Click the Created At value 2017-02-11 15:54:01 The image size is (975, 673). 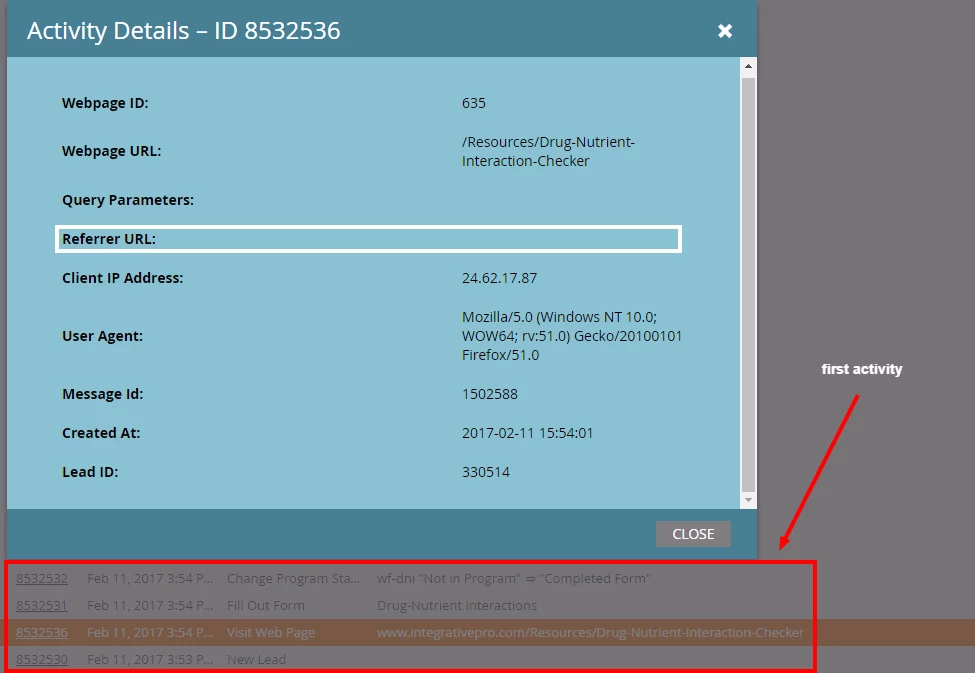[x=527, y=433]
